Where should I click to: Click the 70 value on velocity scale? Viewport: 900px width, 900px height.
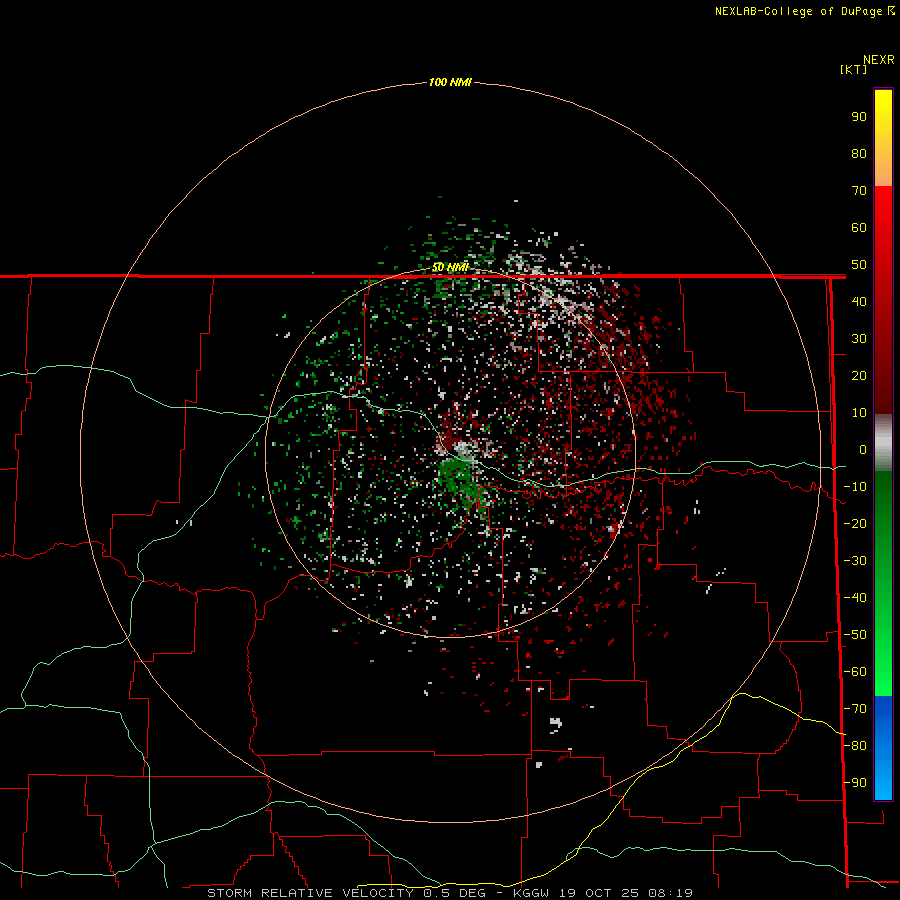click(x=859, y=191)
